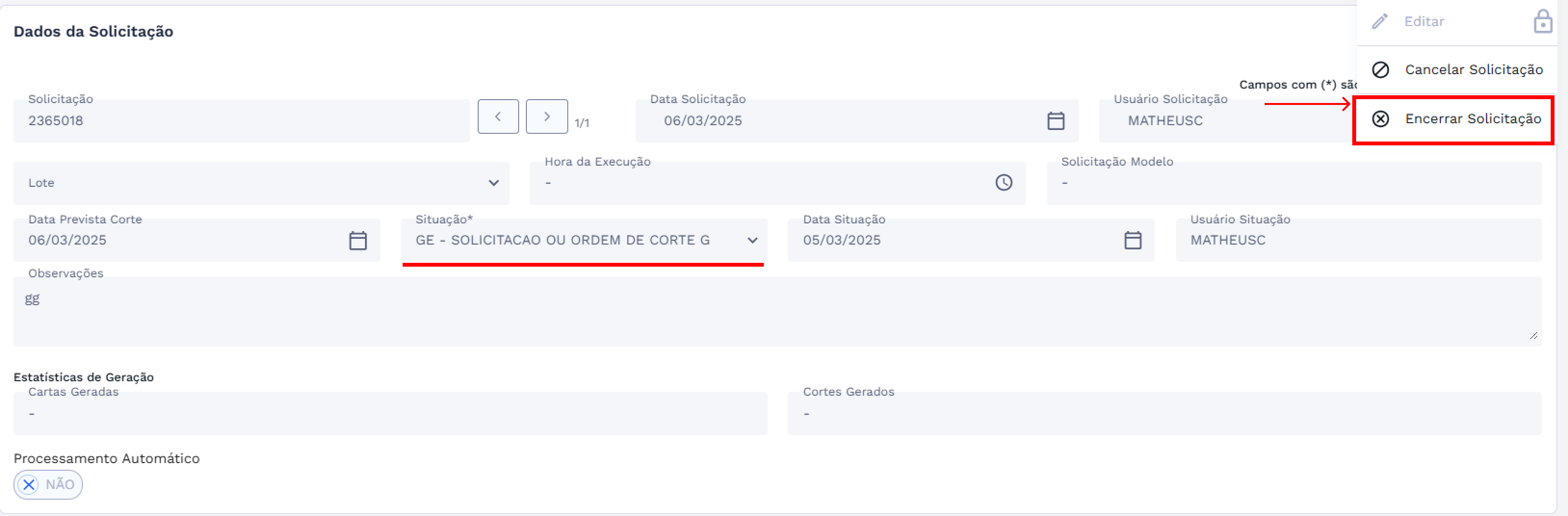Click the padlock icon at top right

coord(1542,22)
